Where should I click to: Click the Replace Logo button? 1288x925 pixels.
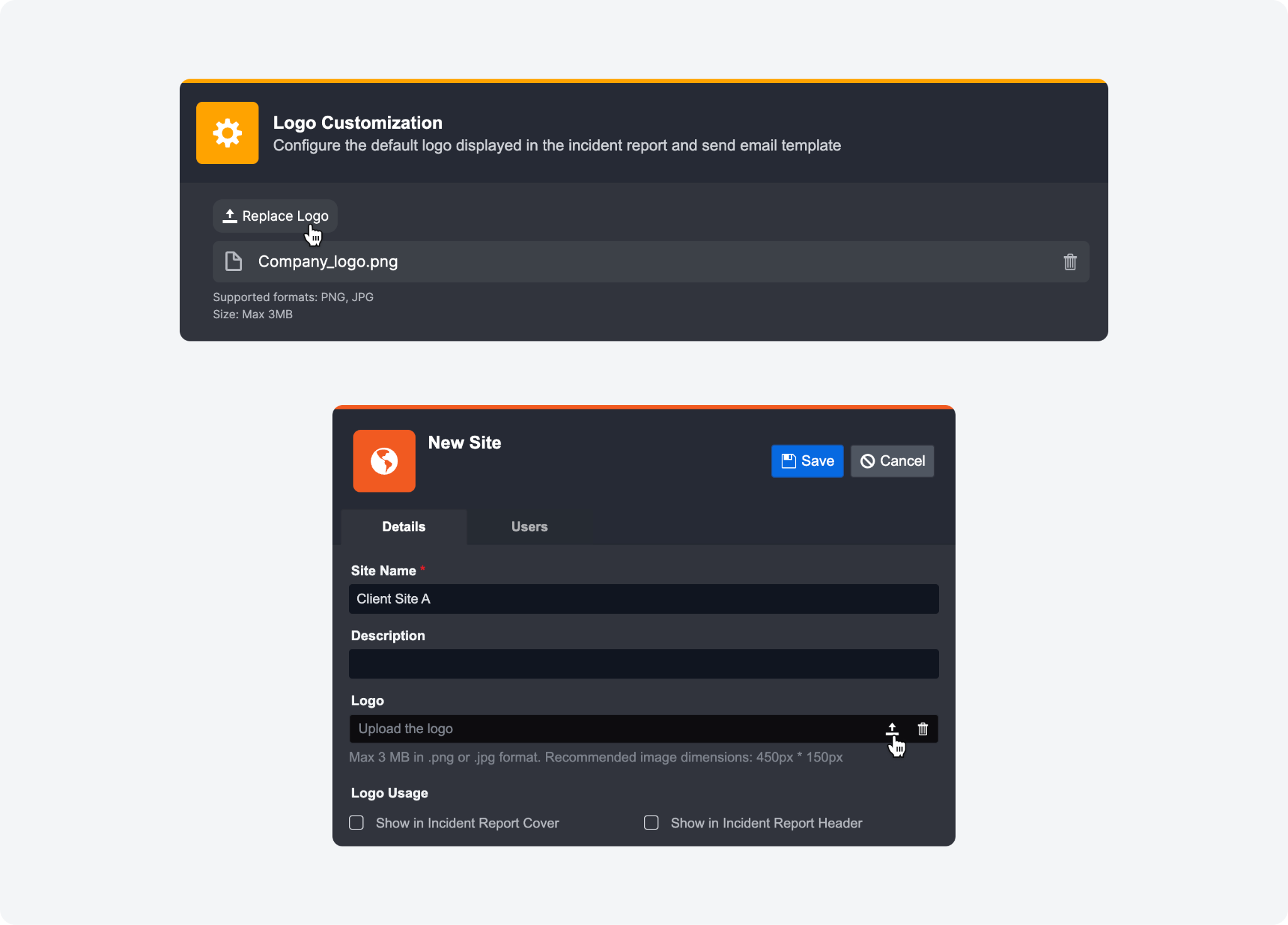(275, 216)
